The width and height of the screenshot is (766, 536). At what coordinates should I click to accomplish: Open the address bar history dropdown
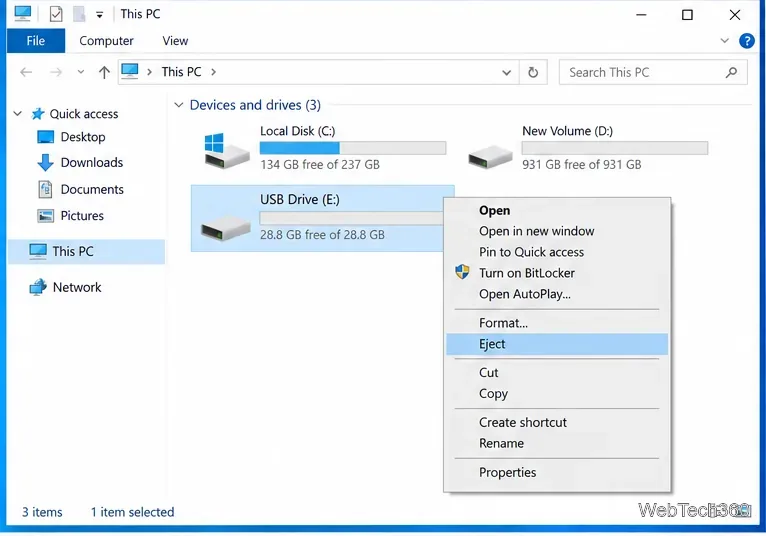click(507, 73)
